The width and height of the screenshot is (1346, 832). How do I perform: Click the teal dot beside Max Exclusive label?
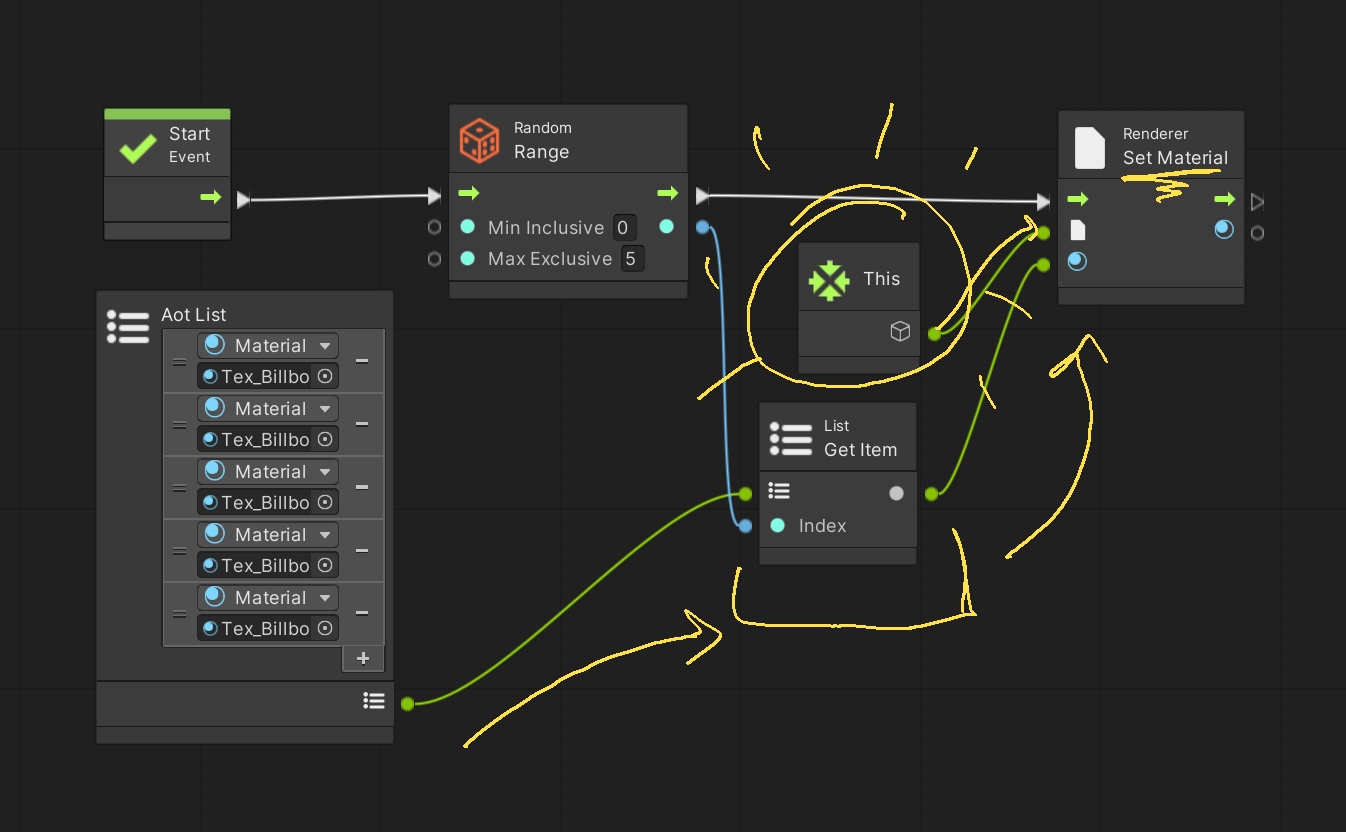click(x=467, y=258)
